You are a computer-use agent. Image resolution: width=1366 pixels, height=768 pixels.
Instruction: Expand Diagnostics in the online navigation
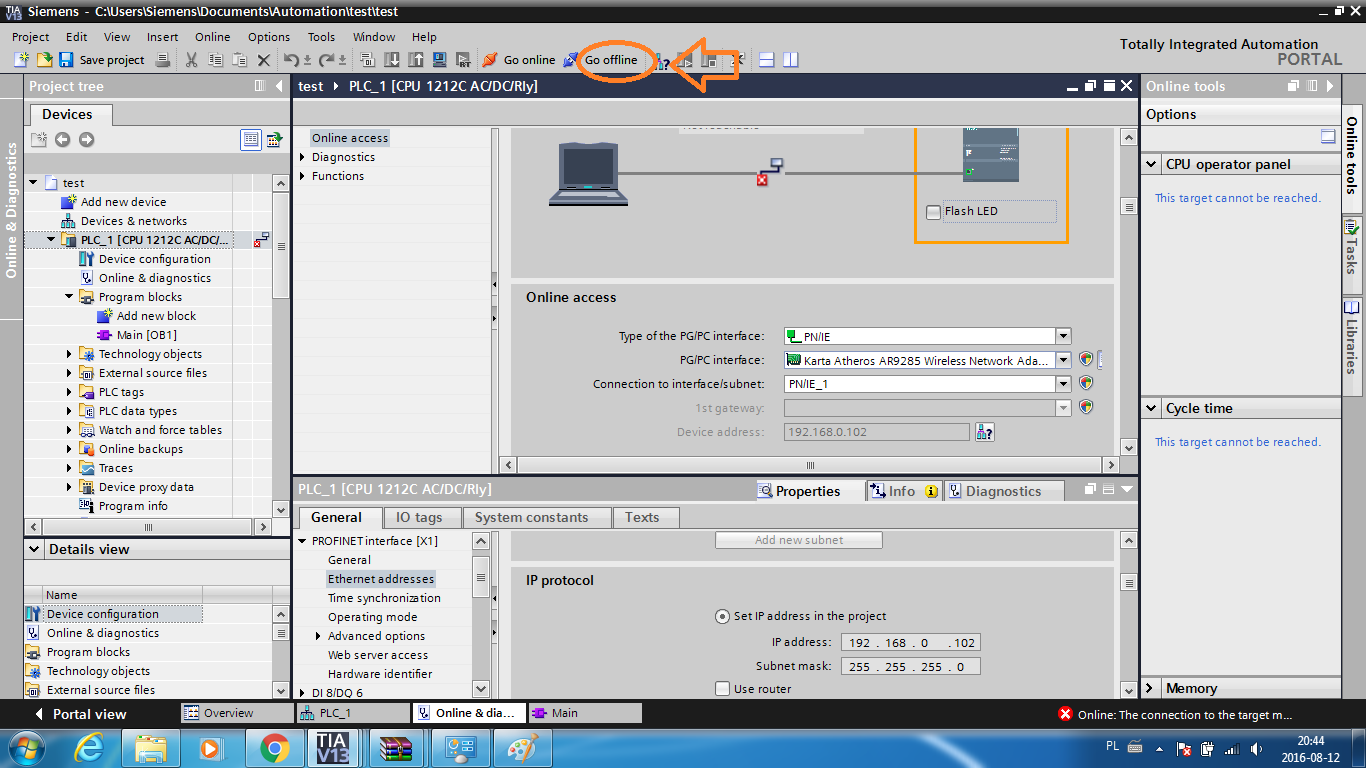(x=303, y=157)
